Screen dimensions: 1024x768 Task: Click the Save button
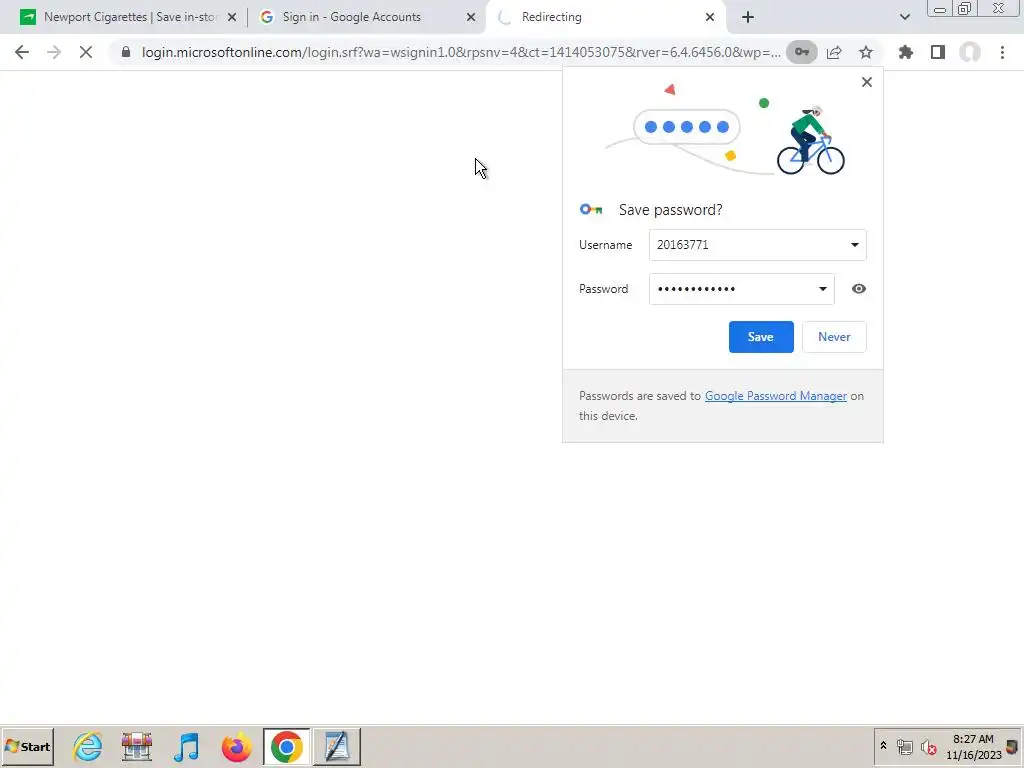[x=761, y=337]
